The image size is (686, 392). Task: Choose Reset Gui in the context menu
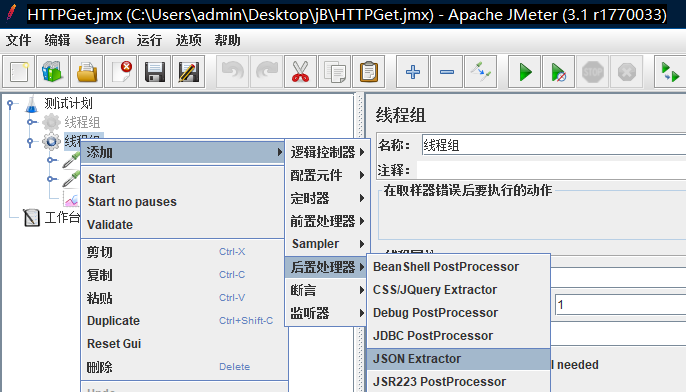pos(184,343)
